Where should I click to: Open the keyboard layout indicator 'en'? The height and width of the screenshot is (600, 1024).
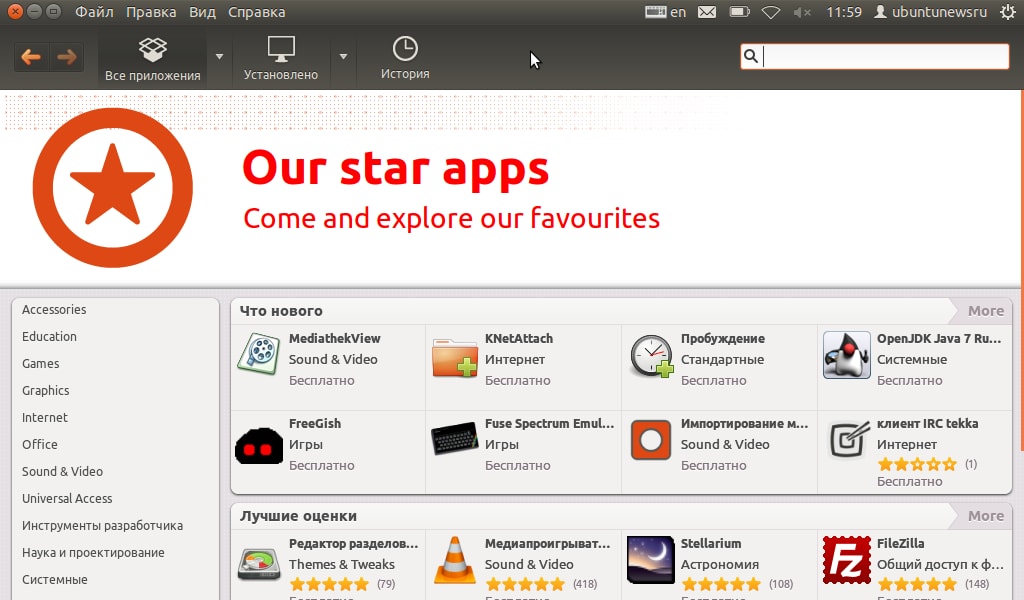665,12
